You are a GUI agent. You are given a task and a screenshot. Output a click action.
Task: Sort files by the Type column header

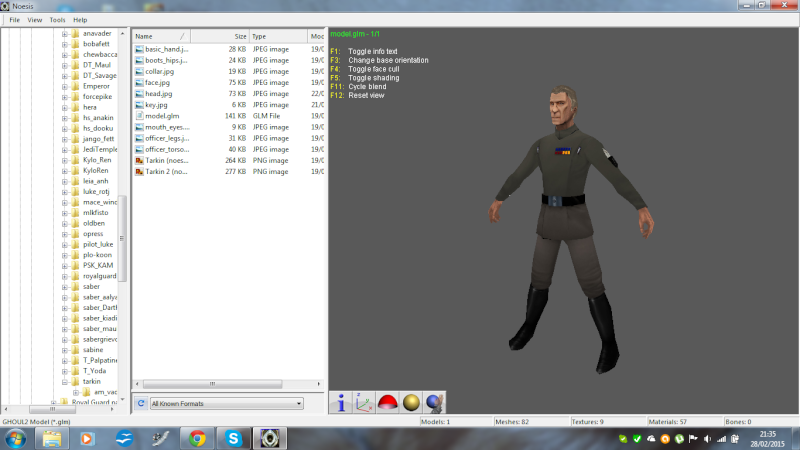[x=279, y=36]
